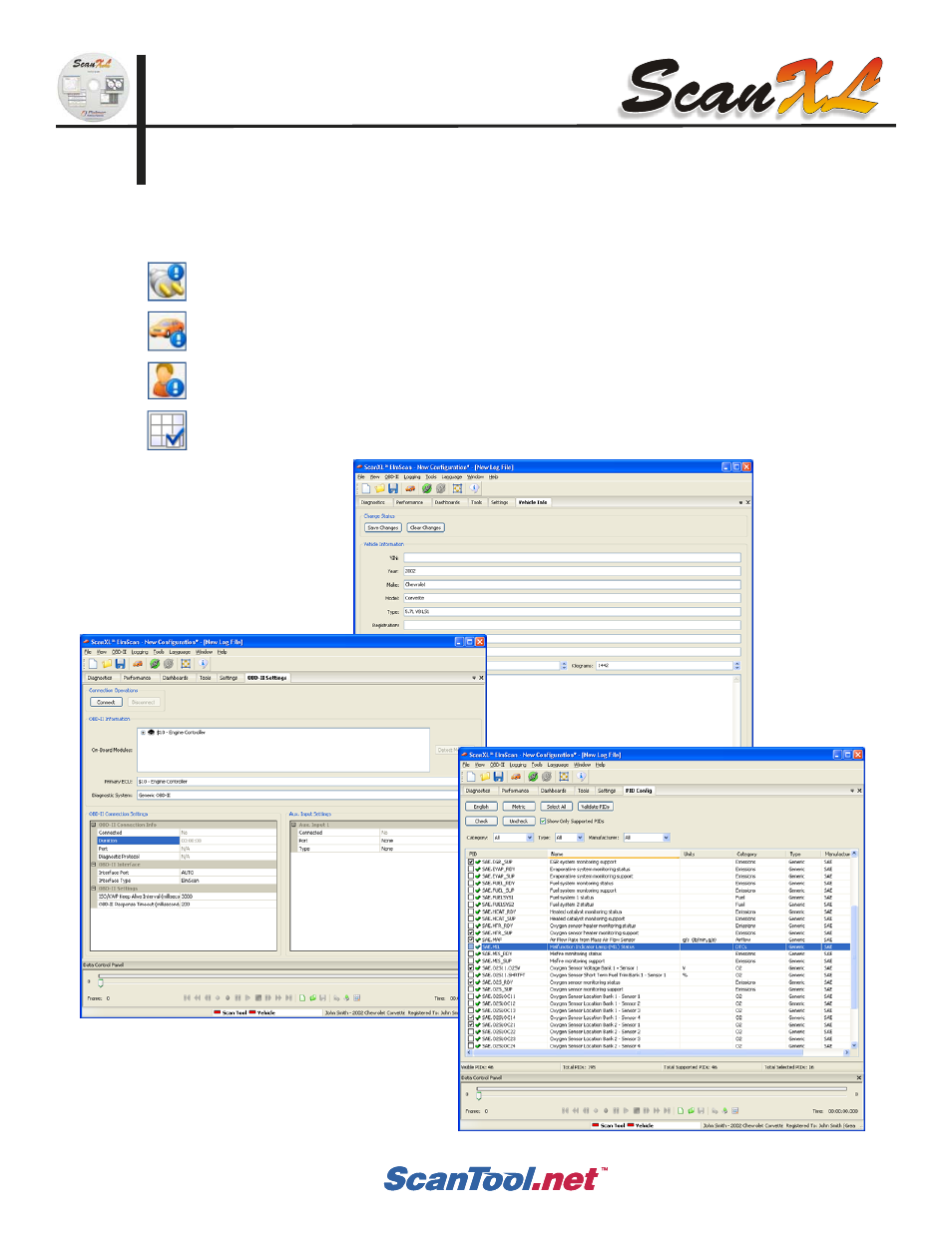This screenshot has width=952, height=1233.
Task: Open the Manufacturer filter dropdown
Action: [666, 838]
